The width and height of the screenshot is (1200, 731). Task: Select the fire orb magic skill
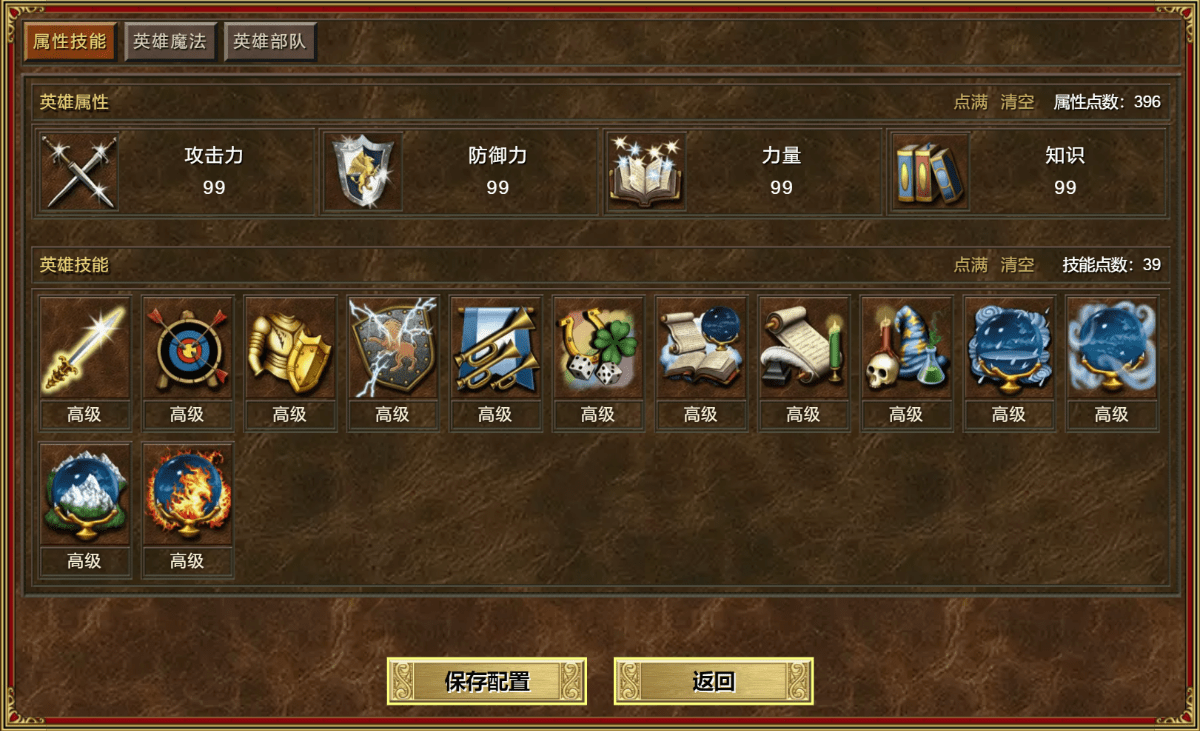point(187,495)
